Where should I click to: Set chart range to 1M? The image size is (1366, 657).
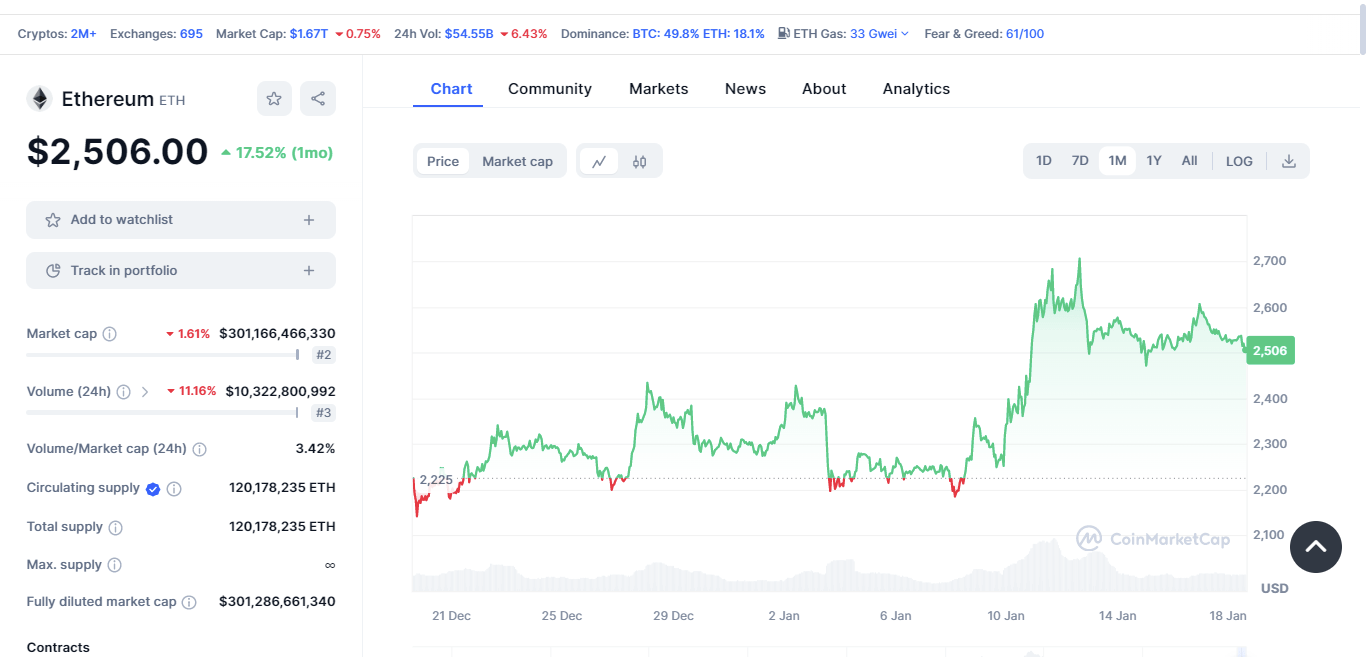click(x=1117, y=161)
